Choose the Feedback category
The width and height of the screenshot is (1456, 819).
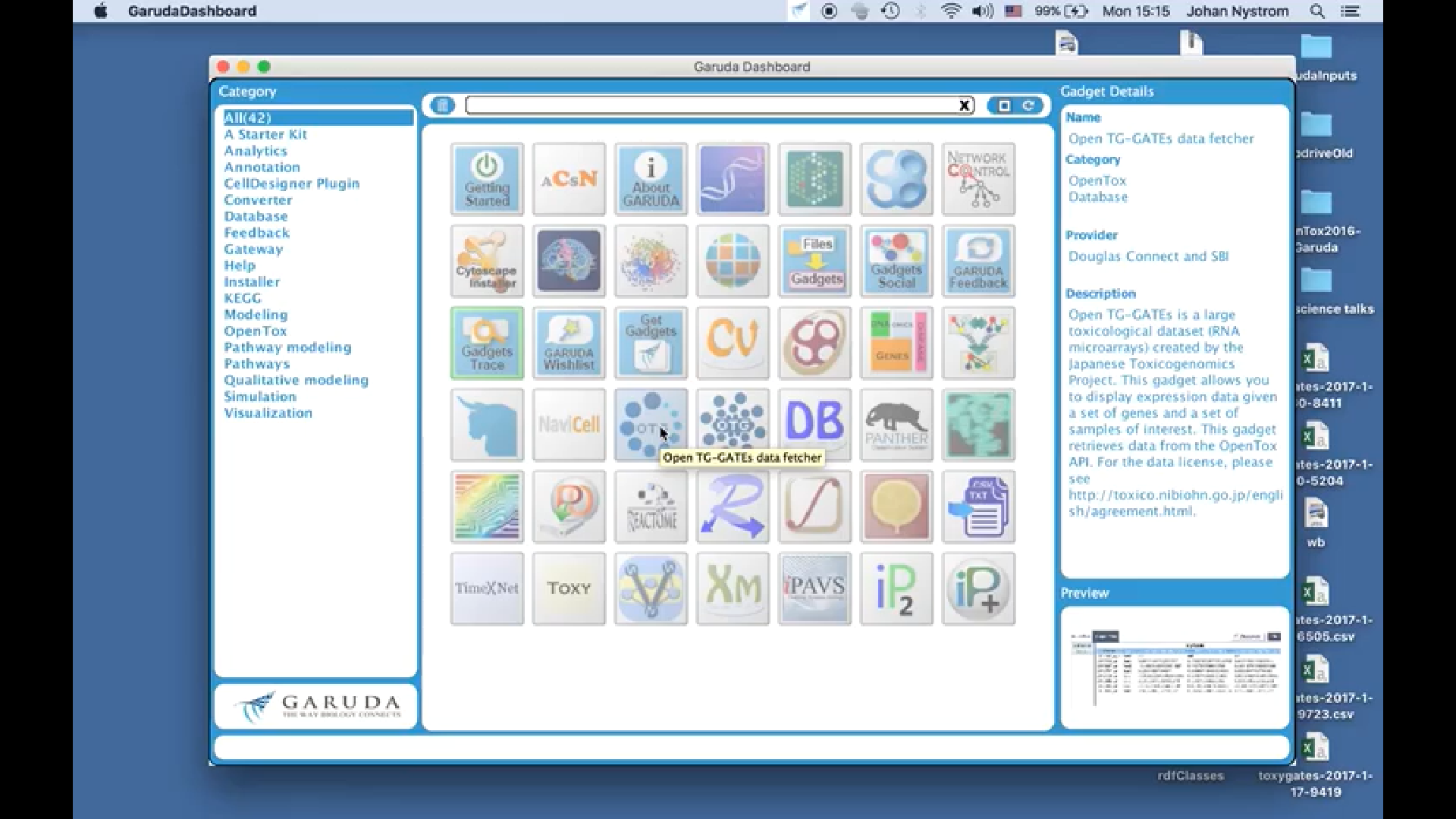pos(256,233)
